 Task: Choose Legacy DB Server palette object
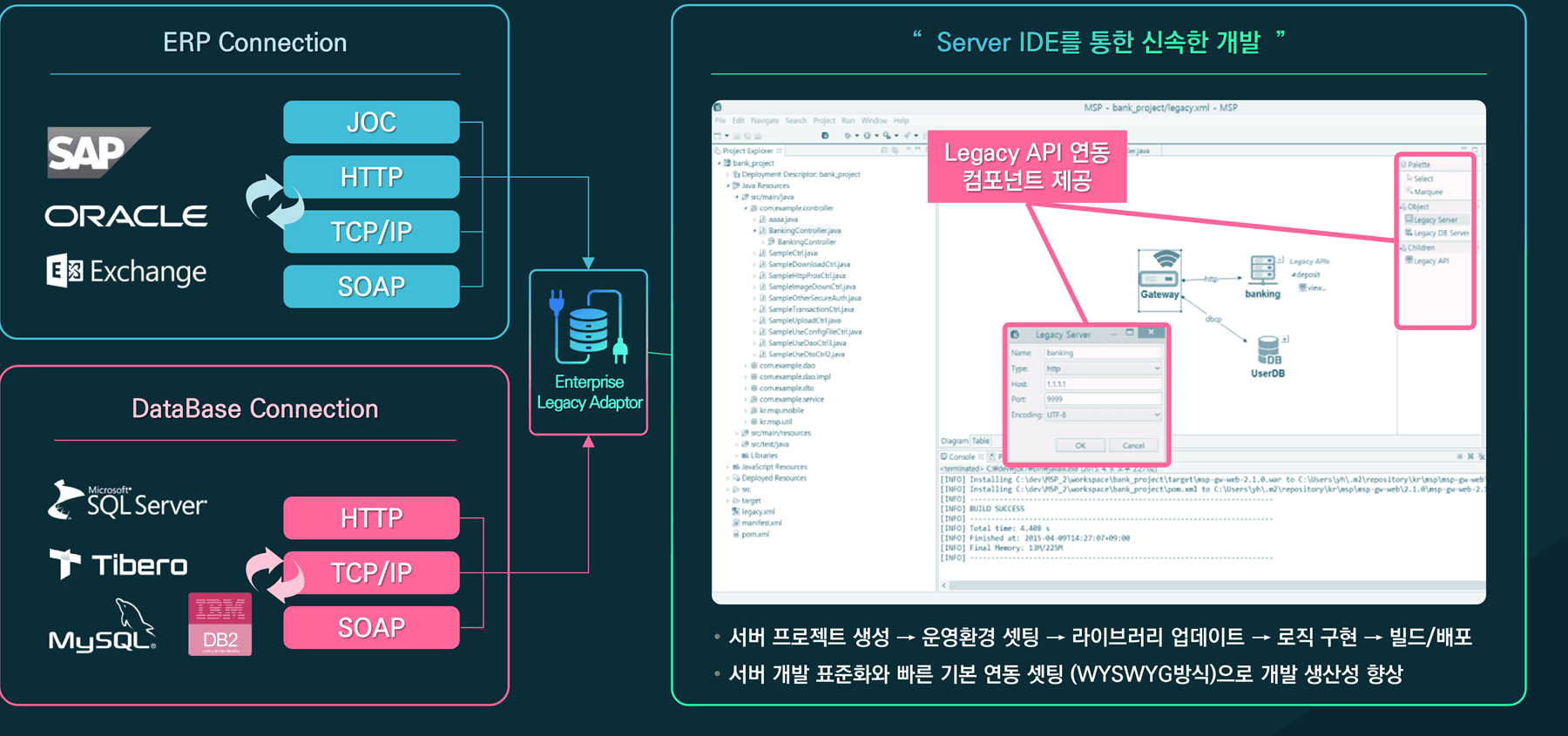coord(1437,233)
